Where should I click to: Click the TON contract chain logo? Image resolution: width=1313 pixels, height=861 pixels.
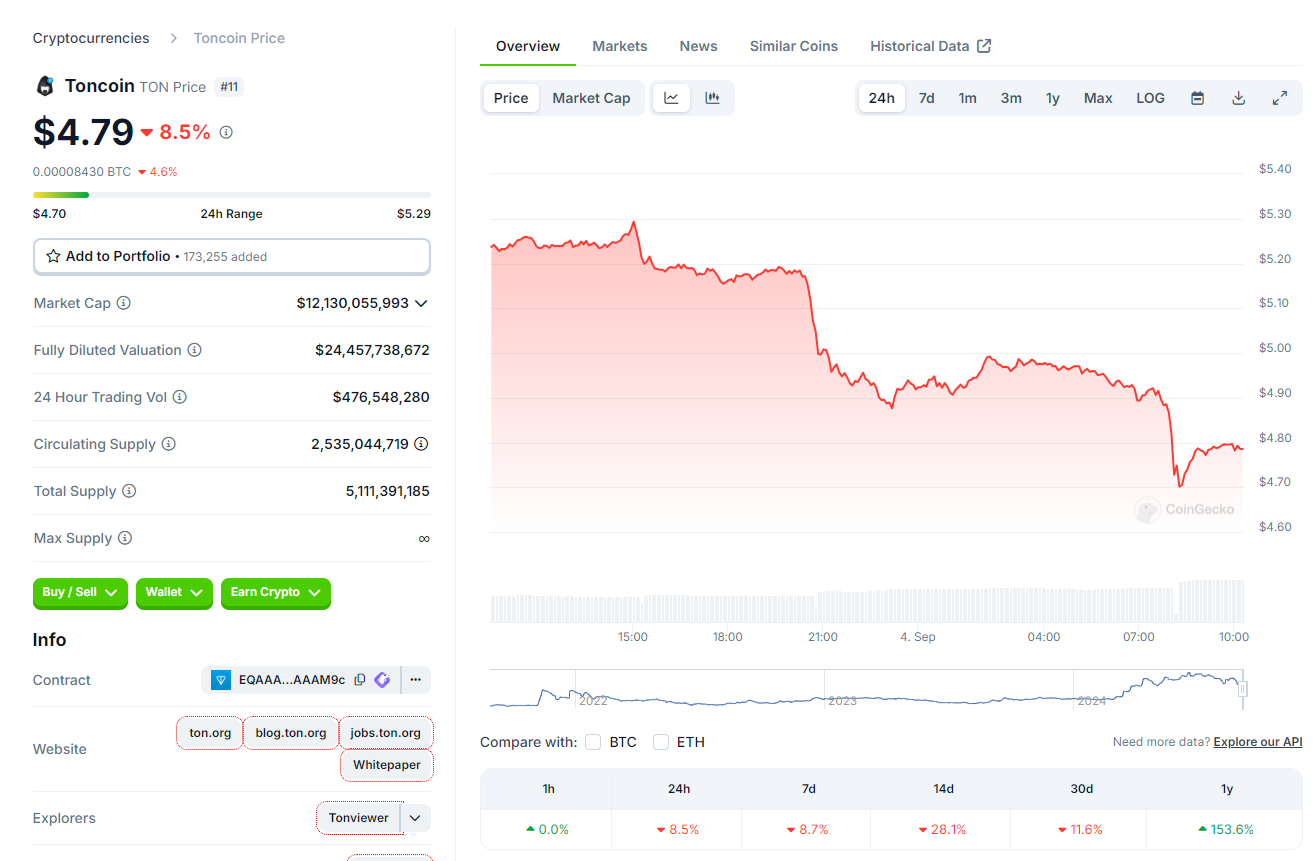(x=222, y=680)
